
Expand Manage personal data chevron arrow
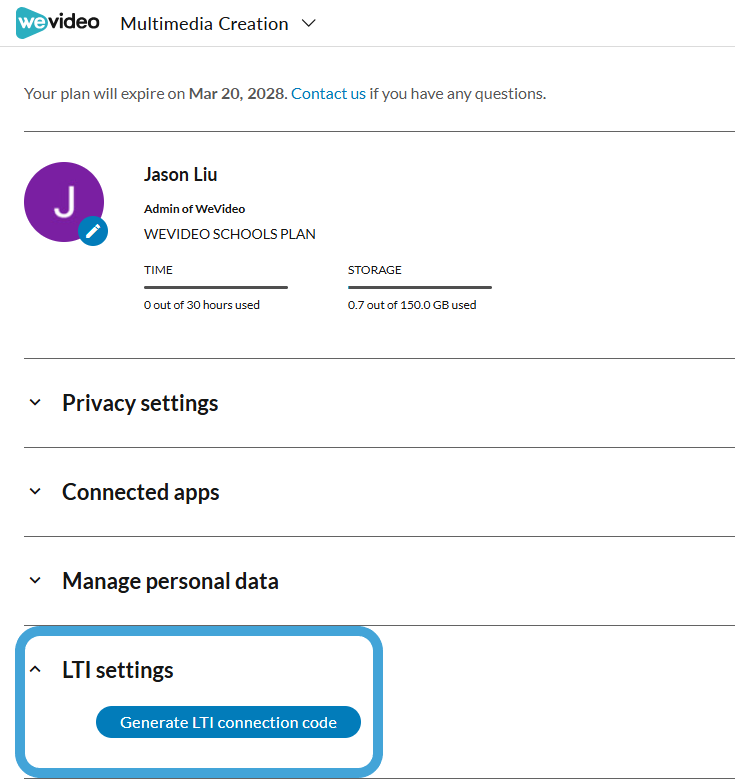[x=35, y=580]
